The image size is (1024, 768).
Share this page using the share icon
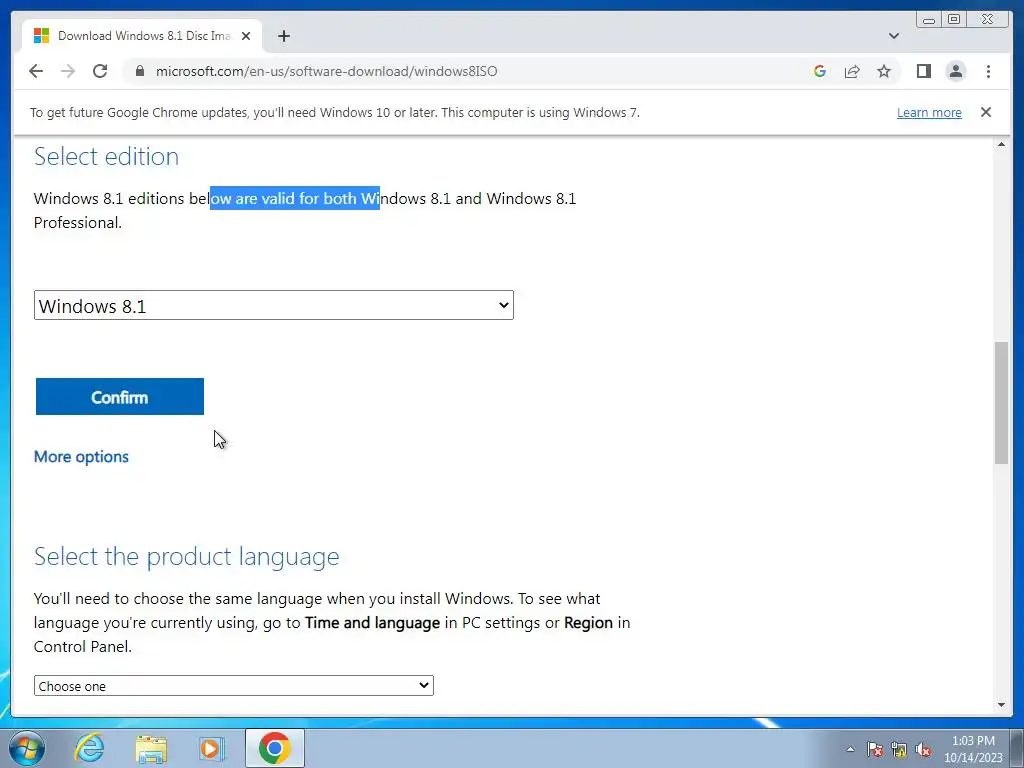point(852,71)
